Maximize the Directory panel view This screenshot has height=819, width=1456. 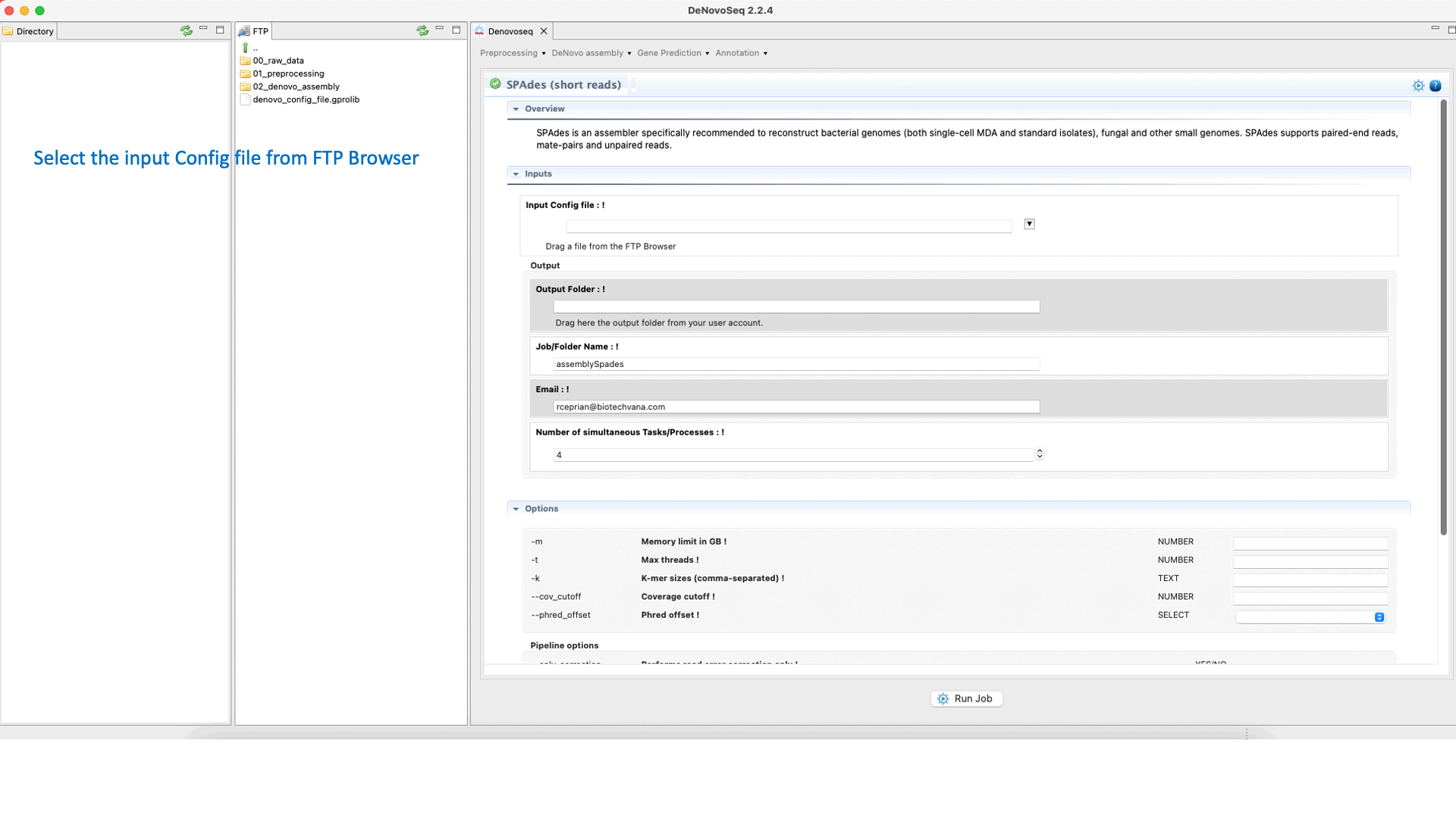point(220,30)
